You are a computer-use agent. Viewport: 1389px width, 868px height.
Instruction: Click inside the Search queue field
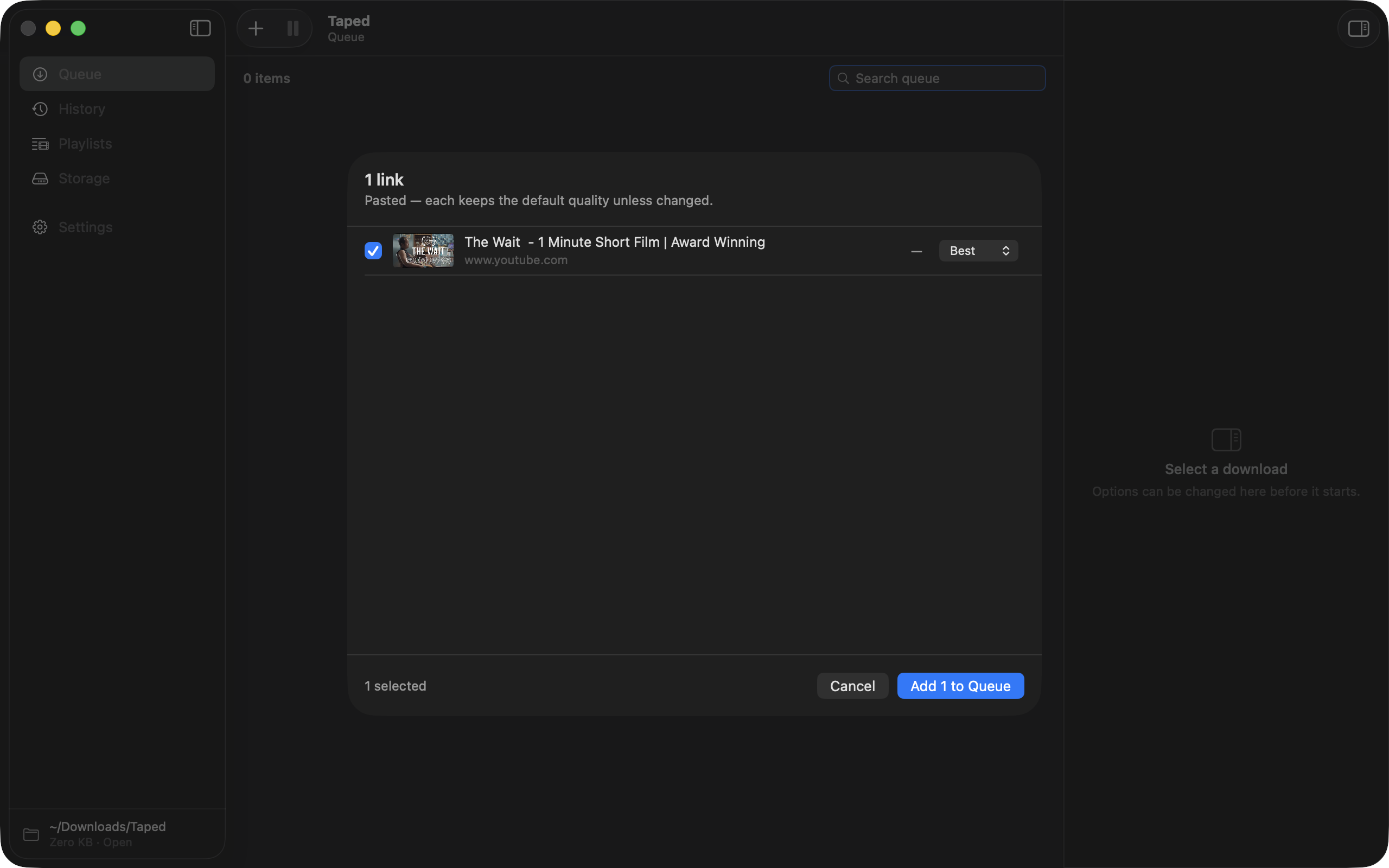(936, 78)
